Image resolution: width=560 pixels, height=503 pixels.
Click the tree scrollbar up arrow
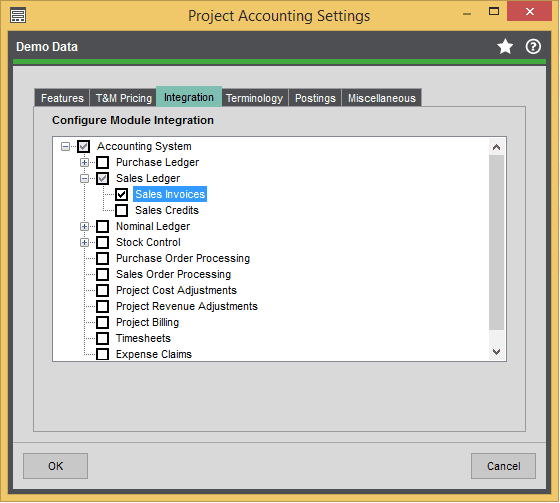[x=496, y=147]
